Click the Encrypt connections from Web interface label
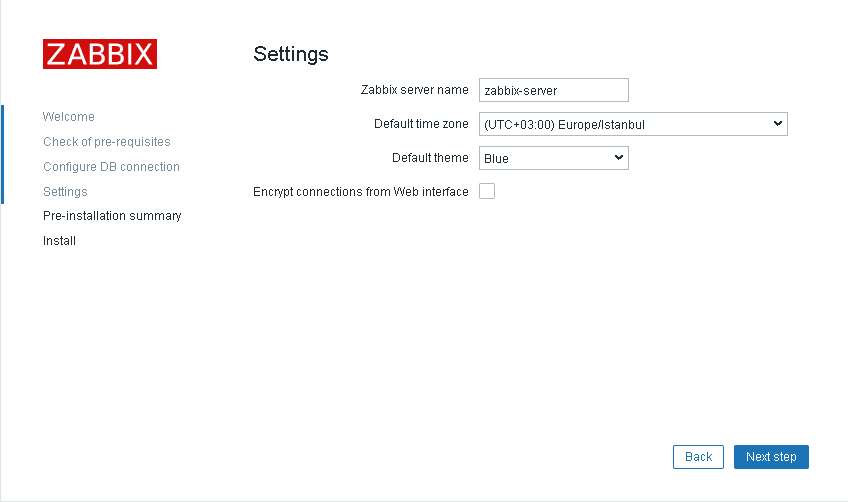 point(361,192)
